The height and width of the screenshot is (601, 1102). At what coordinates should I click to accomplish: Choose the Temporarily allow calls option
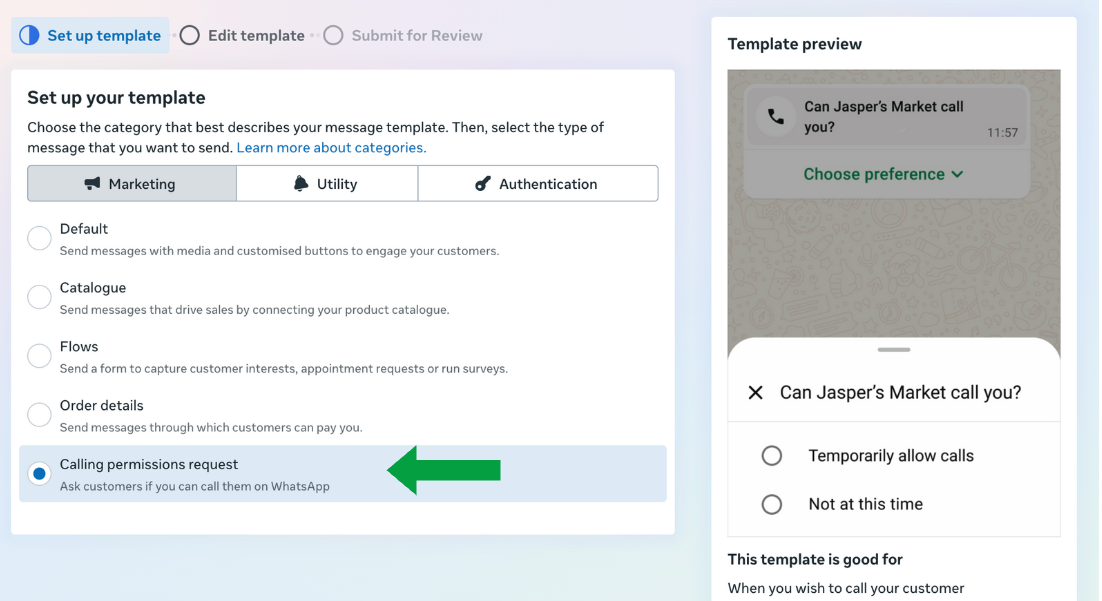[772, 455]
